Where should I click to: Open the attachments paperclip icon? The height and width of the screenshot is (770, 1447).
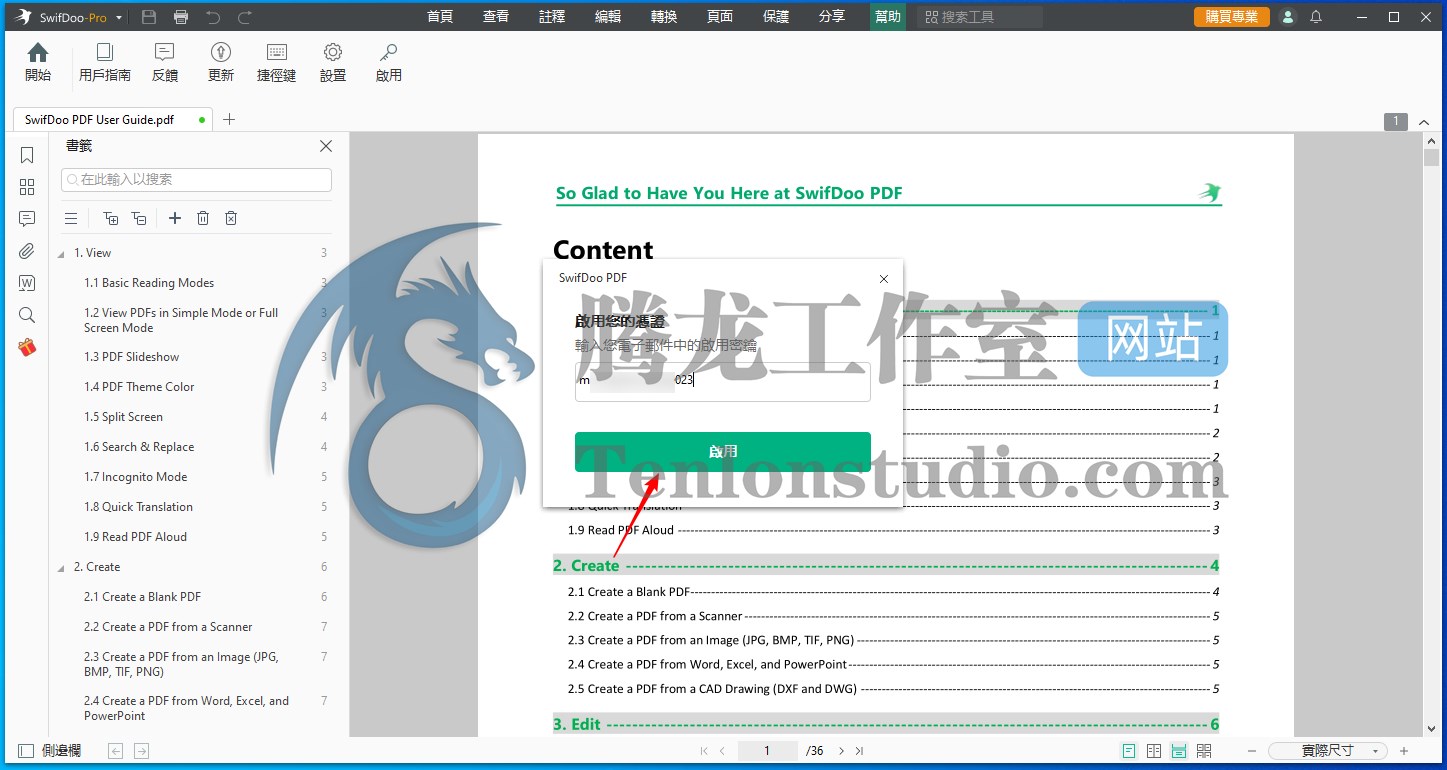(27, 251)
